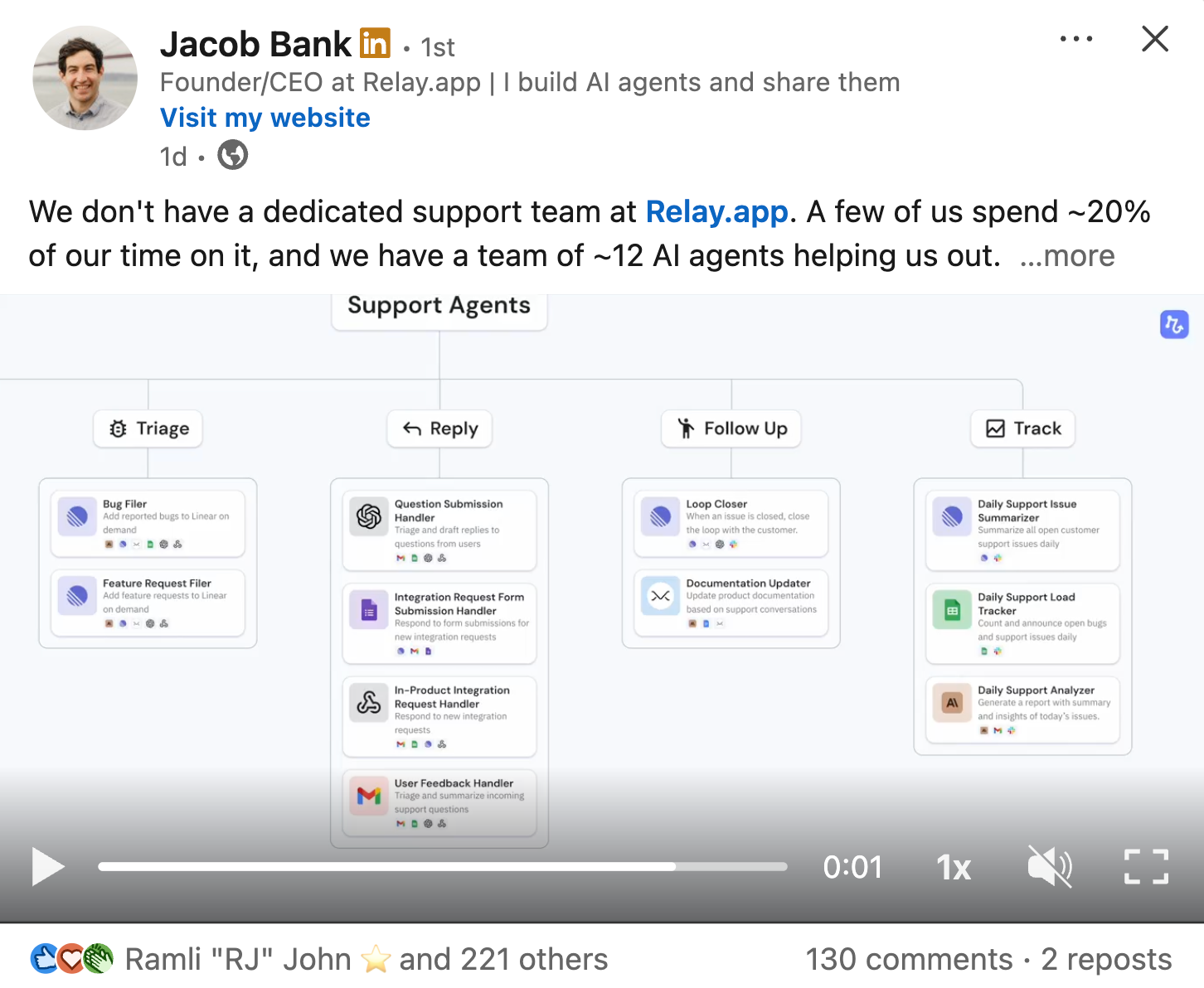Open the Jacob Bank profile name link
Screen dimensions: 1204x988
point(255,45)
